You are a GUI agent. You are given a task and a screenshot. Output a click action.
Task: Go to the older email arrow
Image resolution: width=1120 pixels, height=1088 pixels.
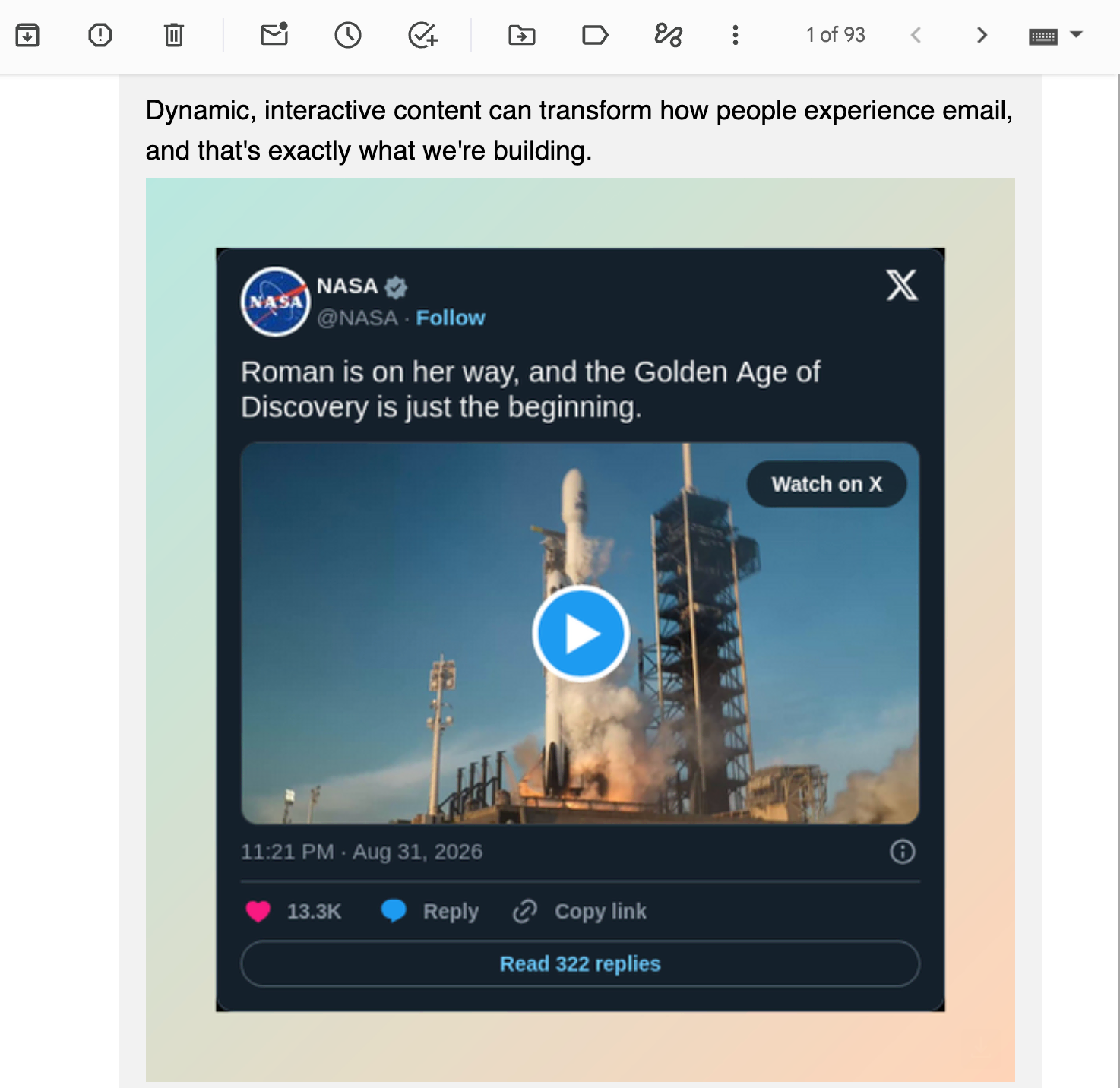[x=982, y=35]
